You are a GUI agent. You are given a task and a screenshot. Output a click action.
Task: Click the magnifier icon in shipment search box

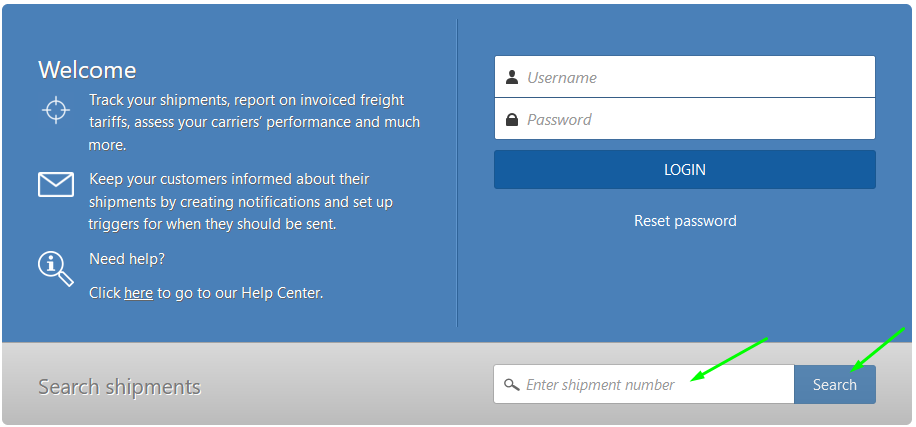[511, 385]
